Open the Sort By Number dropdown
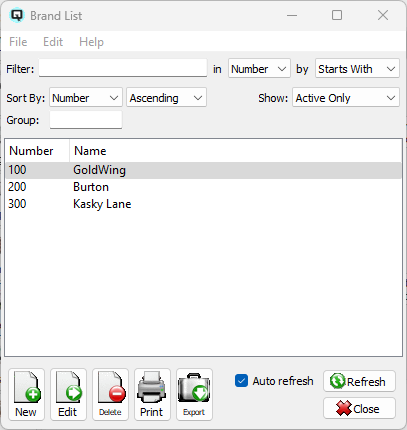The width and height of the screenshot is (407, 430). (86, 97)
